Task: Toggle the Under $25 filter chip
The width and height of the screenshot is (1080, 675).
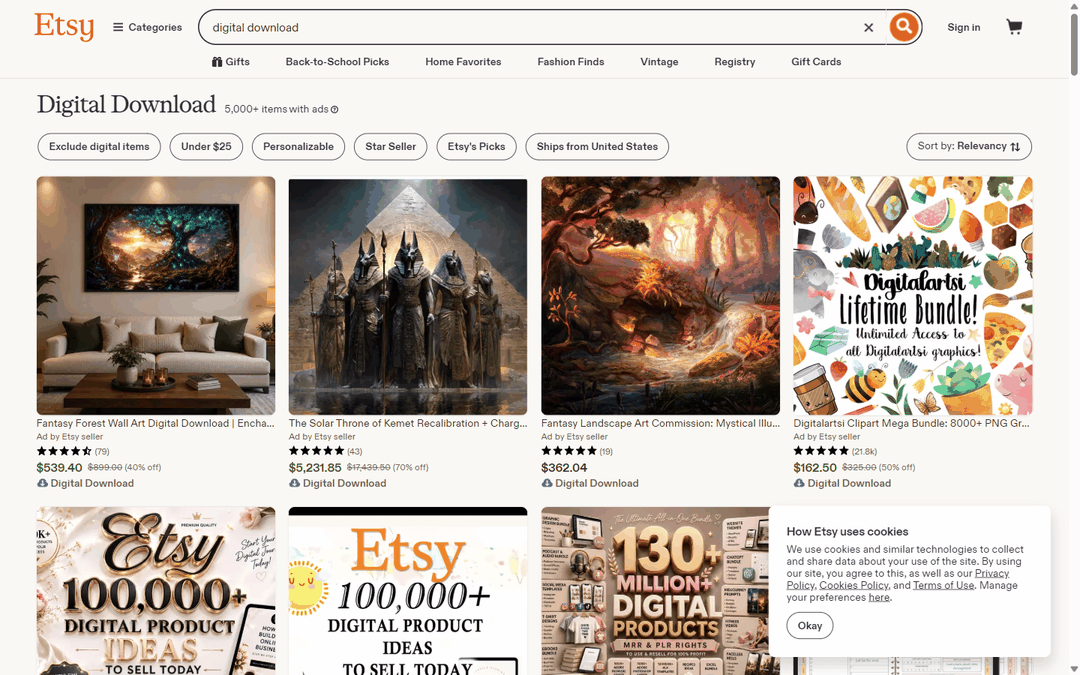Action: [206, 147]
